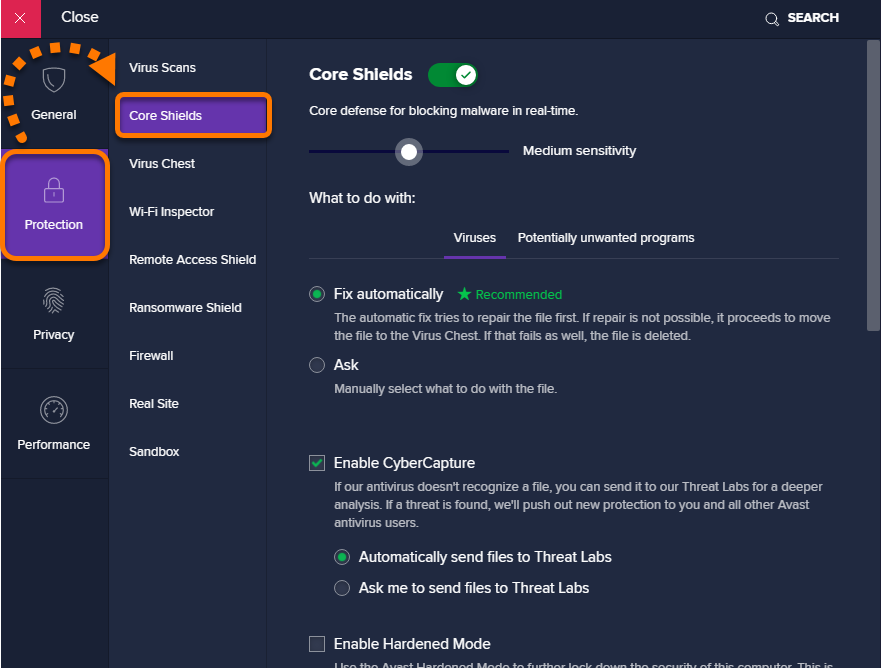
Task: Select the Fix automatically radio button
Action: (x=317, y=294)
